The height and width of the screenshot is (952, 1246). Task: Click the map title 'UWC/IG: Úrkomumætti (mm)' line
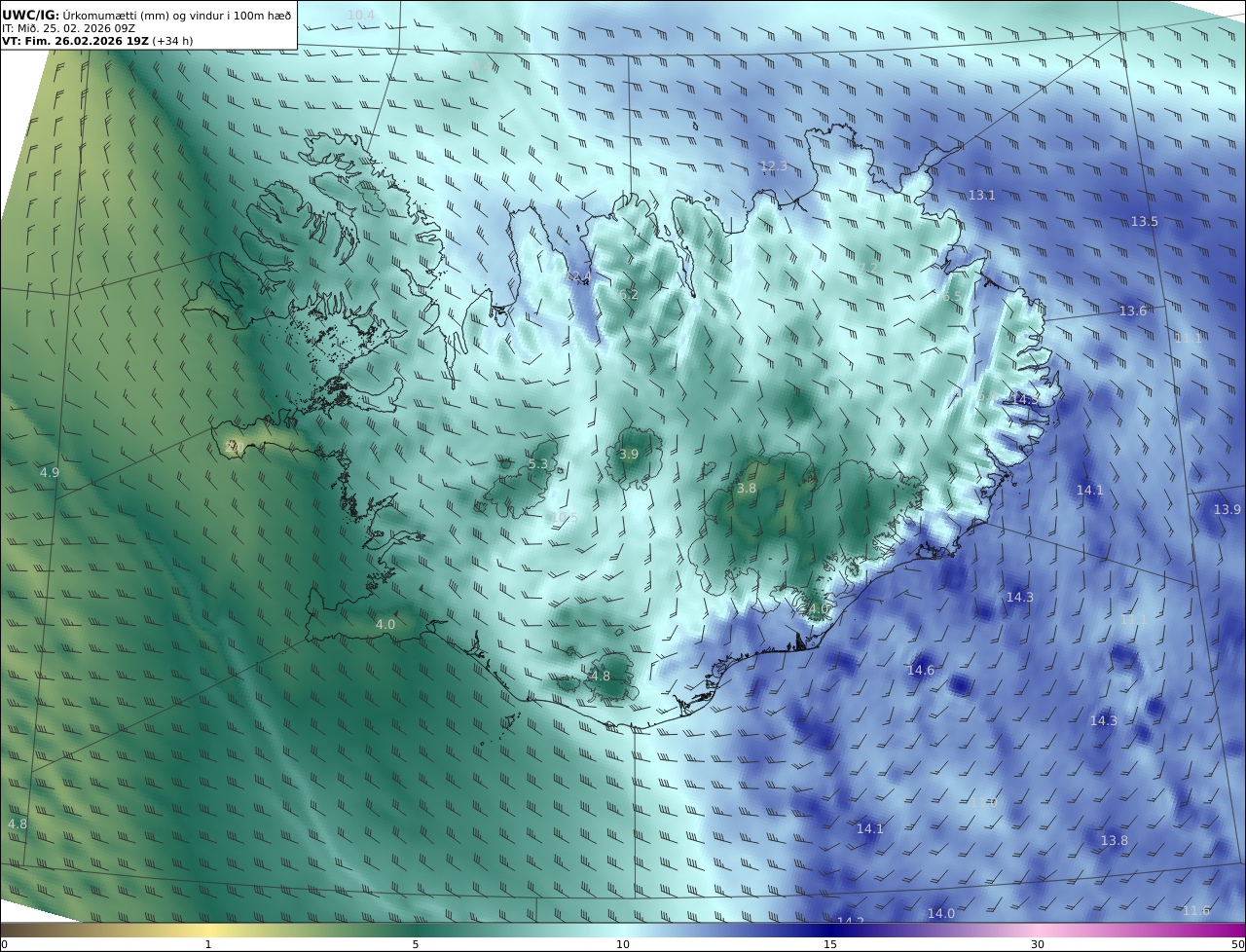146,15
